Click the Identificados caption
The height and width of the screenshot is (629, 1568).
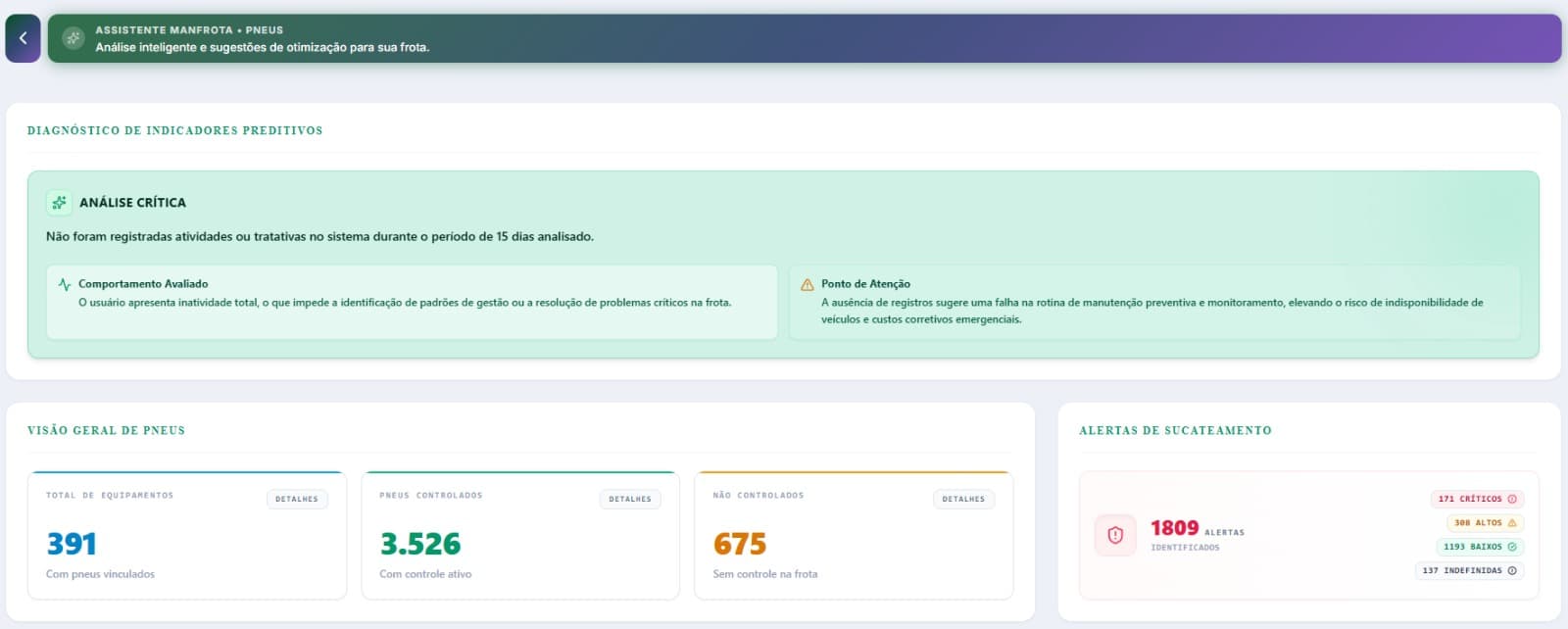coord(1185,548)
